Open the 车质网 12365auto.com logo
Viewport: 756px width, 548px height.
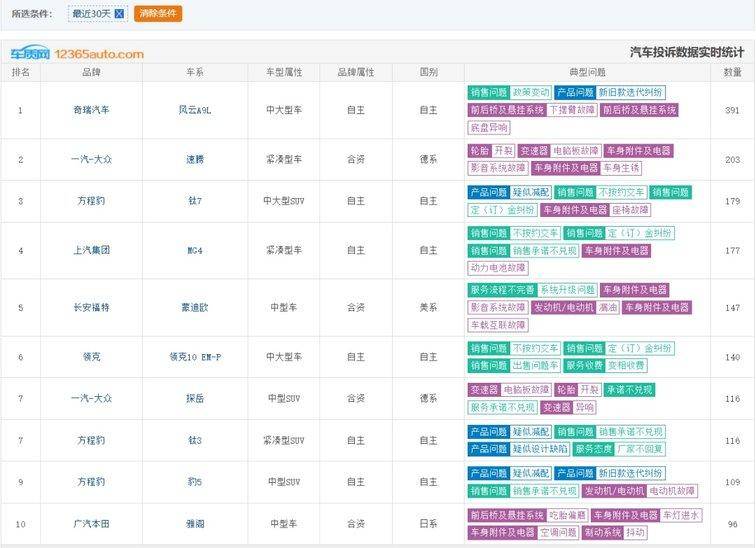pyautogui.click(x=77, y=54)
